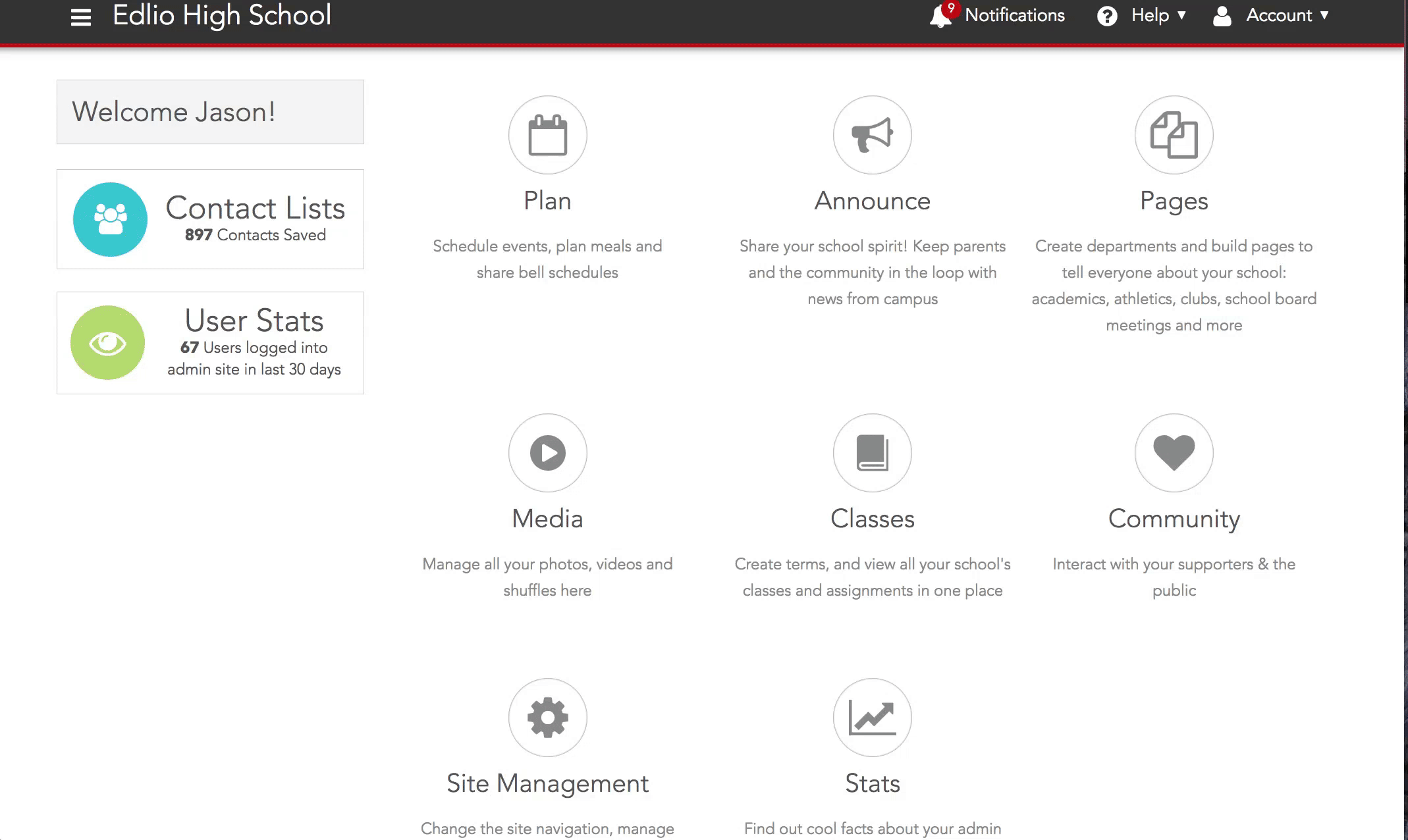The height and width of the screenshot is (840, 1408).
Task: Open the Plan section heading
Action: point(547,201)
